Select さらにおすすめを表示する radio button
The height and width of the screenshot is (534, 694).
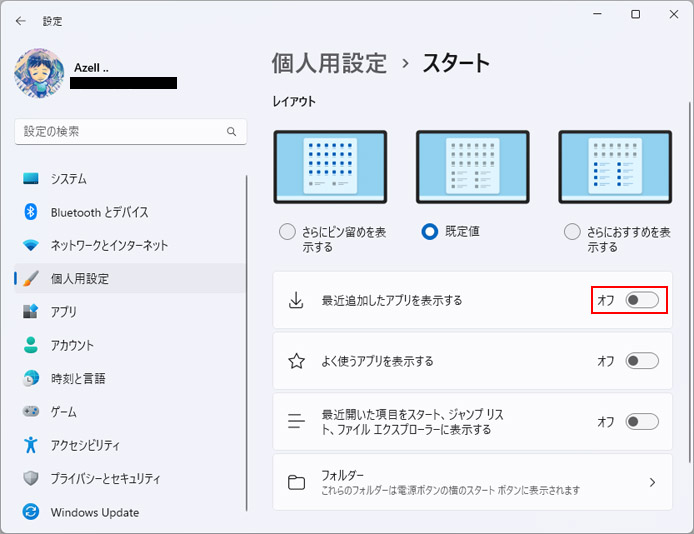pyautogui.click(x=572, y=232)
